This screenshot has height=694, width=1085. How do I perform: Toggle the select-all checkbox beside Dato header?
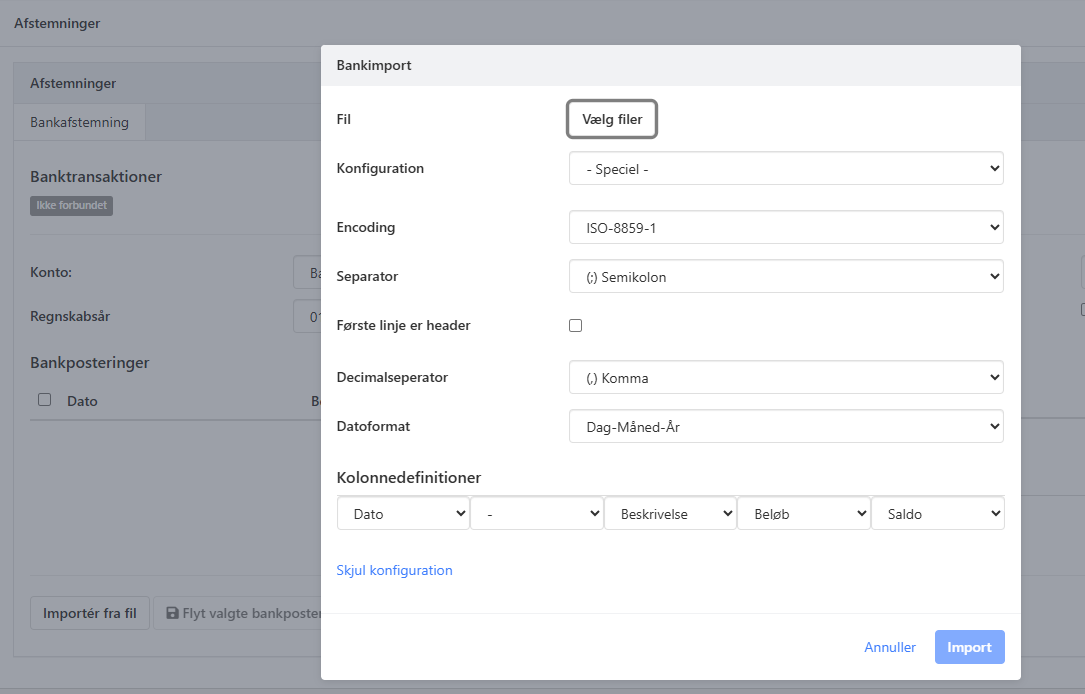[x=44, y=400]
